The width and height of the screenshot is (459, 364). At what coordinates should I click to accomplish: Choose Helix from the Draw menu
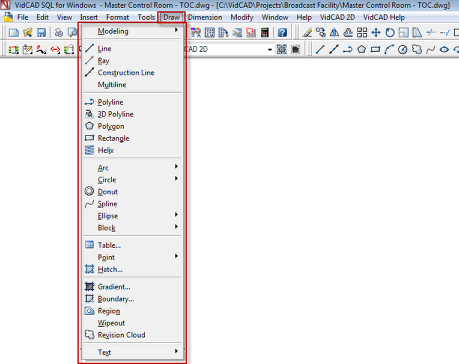pos(133,150)
